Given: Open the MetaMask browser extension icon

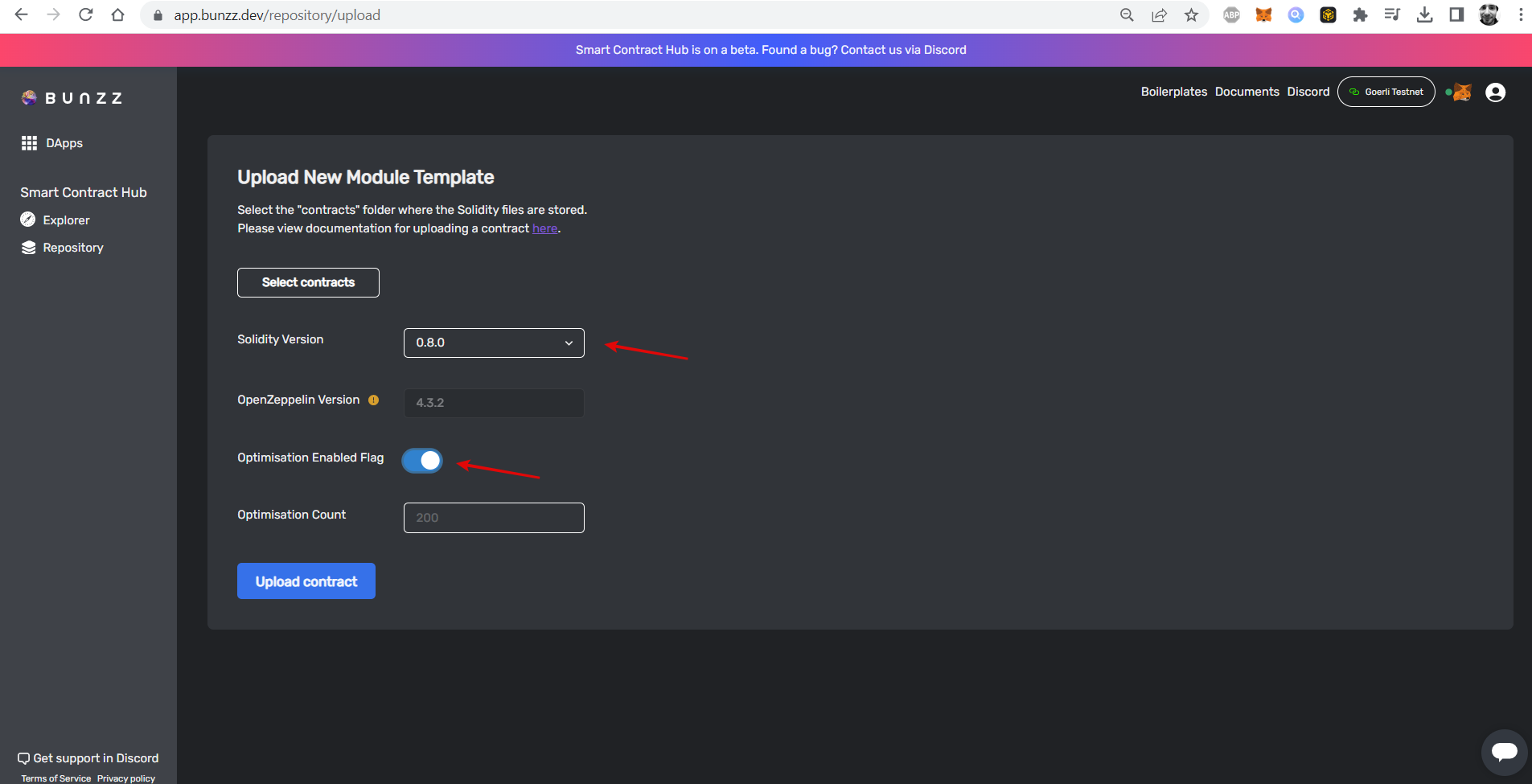Looking at the screenshot, I should (x=1264, y=14).
